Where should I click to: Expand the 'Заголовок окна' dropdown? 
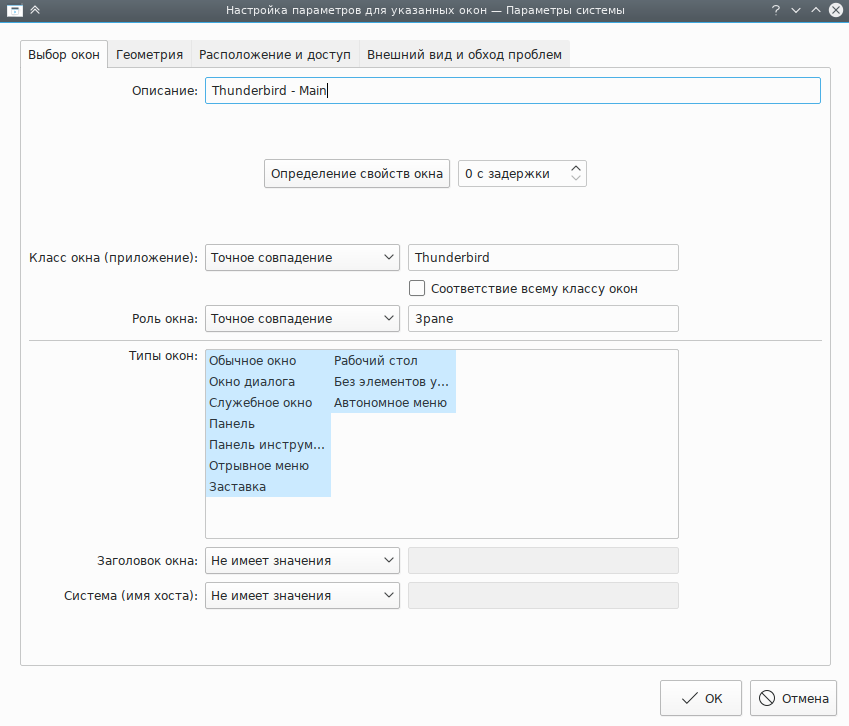point(302,561)
